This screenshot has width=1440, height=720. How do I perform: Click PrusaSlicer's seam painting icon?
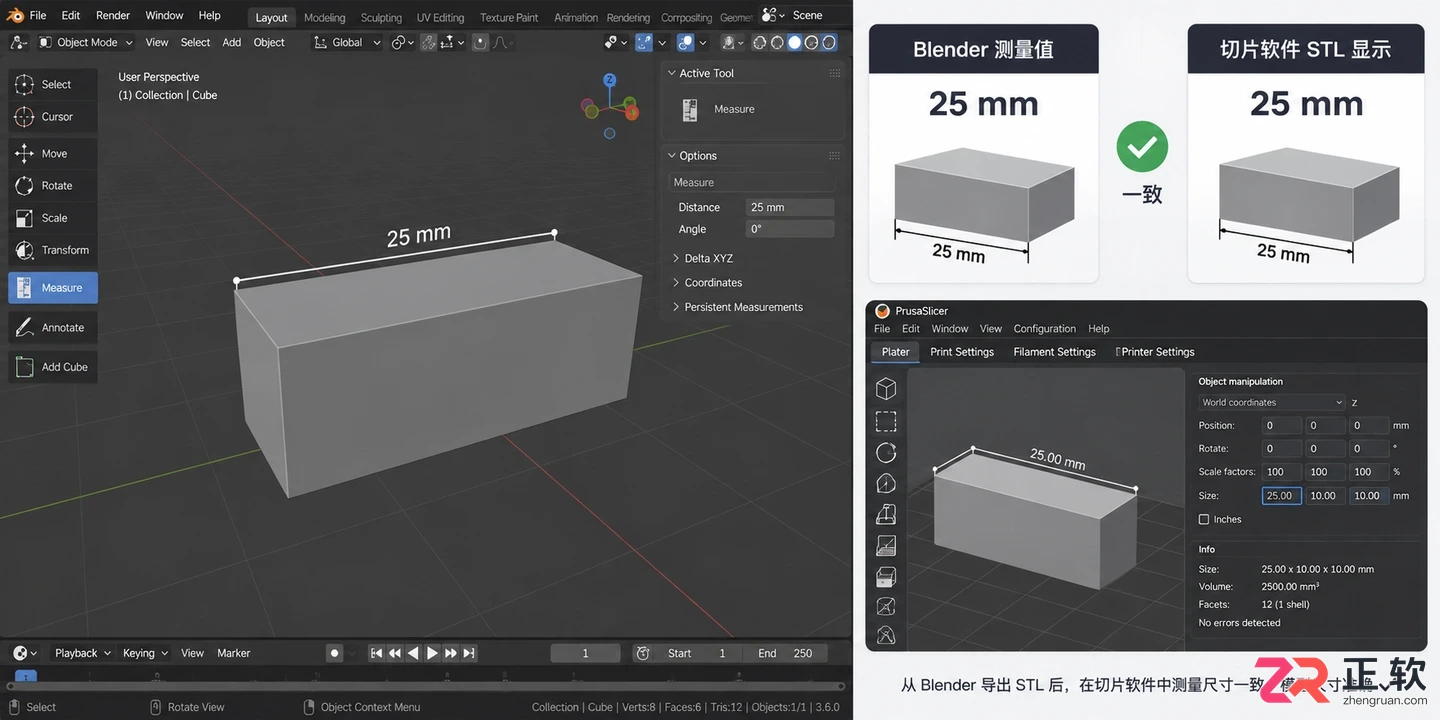(x=885, y=576)
